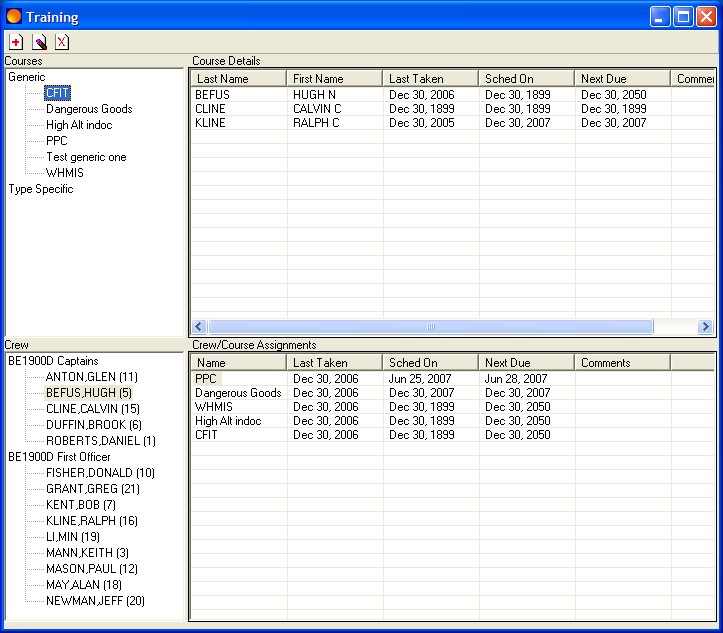Select the Dangerous Goods course
The width and height of the screenshot is (723, 633).
point(89,109)
